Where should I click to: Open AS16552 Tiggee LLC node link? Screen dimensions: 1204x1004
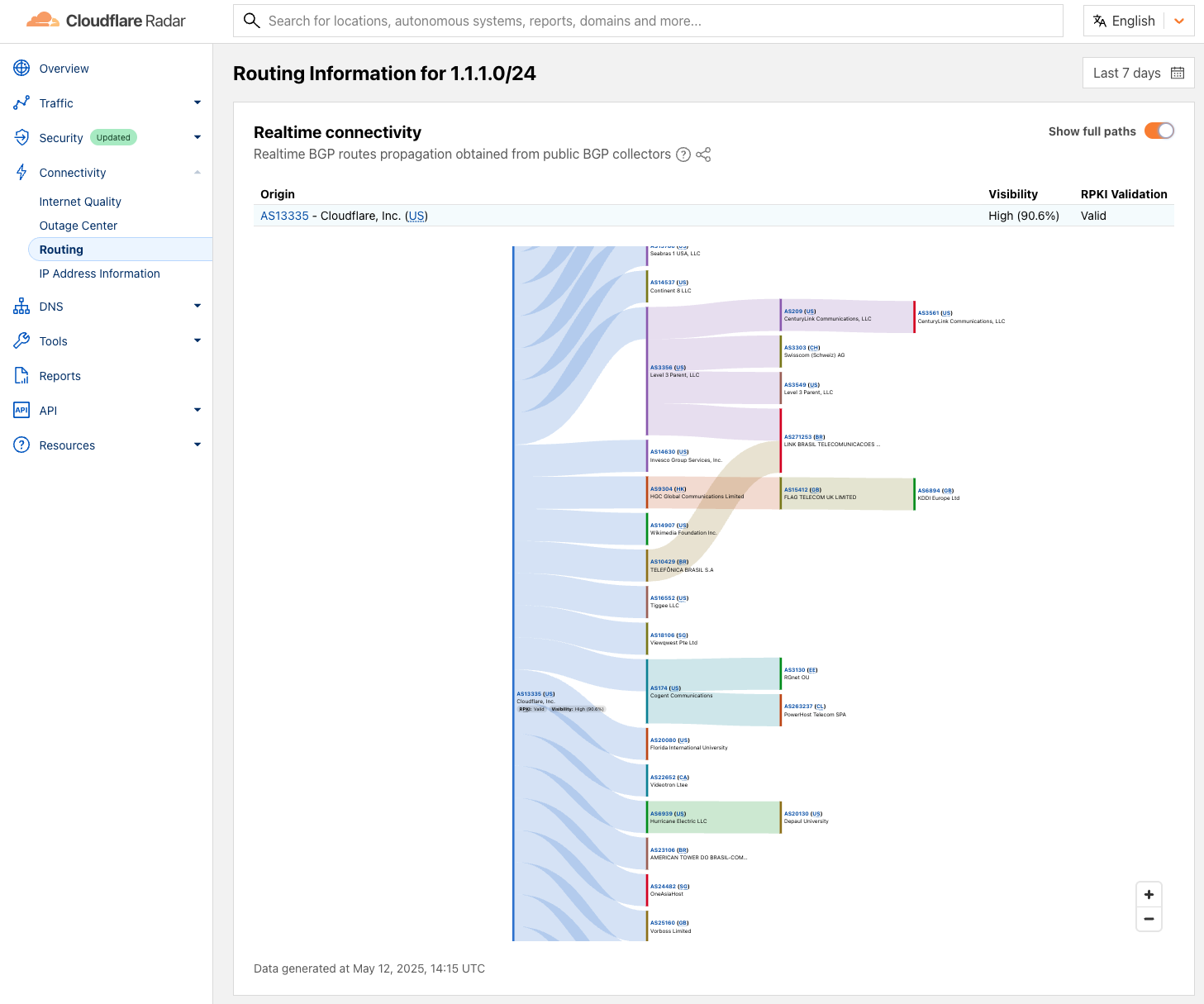(663, 598)
